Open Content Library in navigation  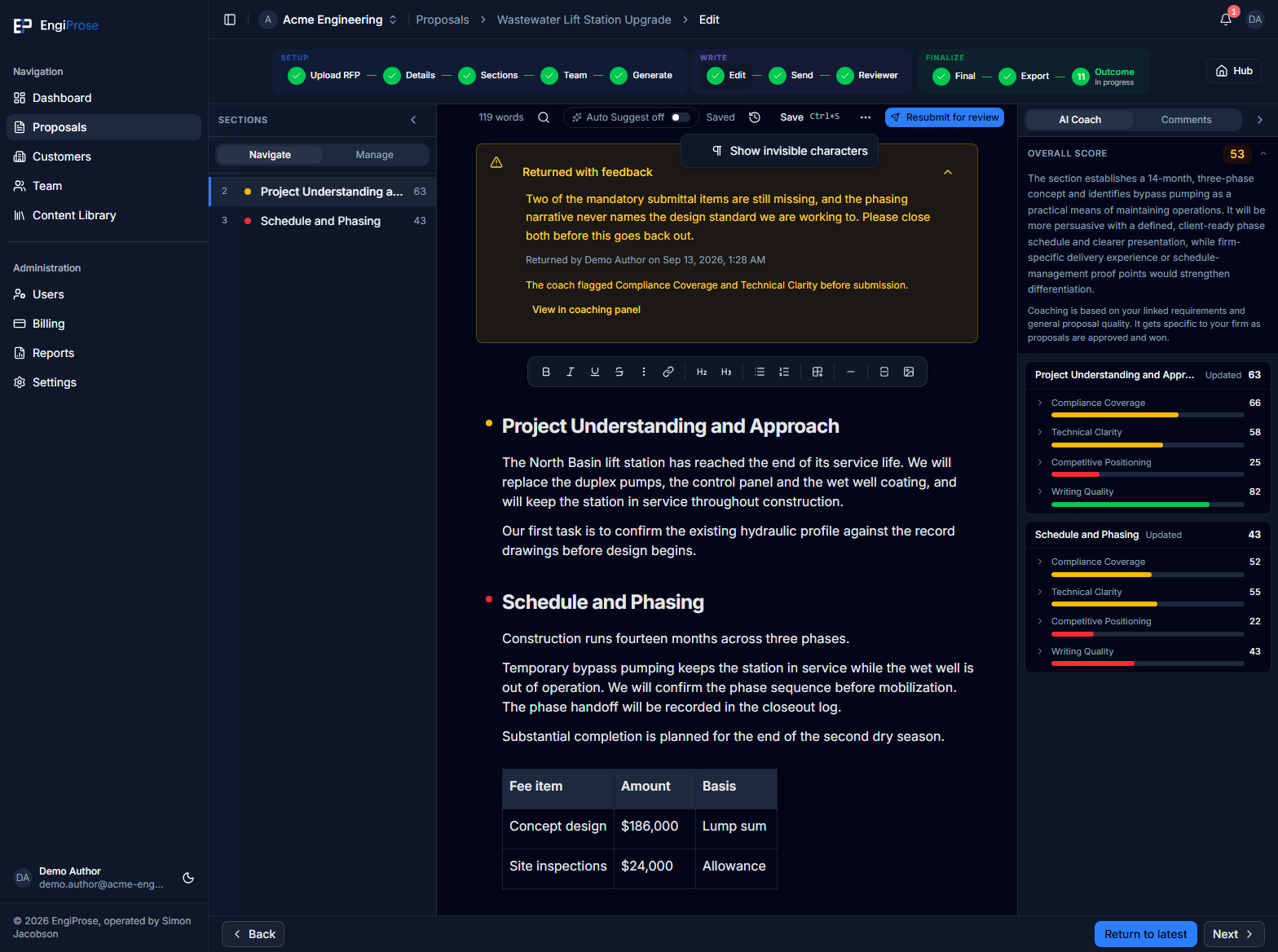click(x=104, y=215)
